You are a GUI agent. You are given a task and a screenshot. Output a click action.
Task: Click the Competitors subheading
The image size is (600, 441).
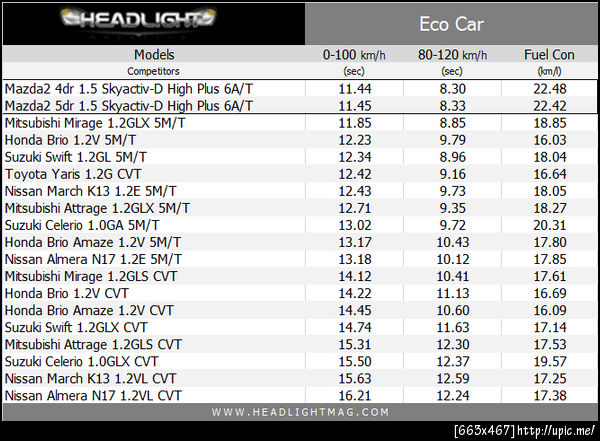pyautogui.click(x=153, y=71)
